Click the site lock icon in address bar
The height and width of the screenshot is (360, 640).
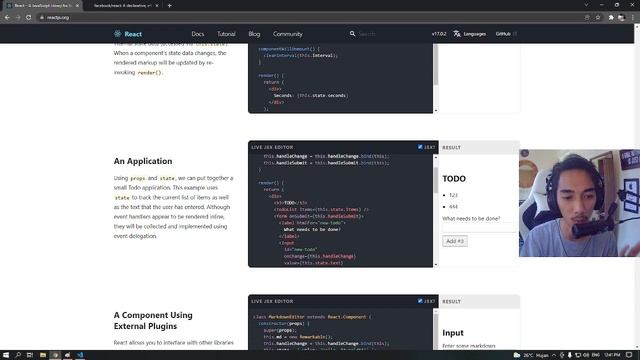click(x=42, y=18)
